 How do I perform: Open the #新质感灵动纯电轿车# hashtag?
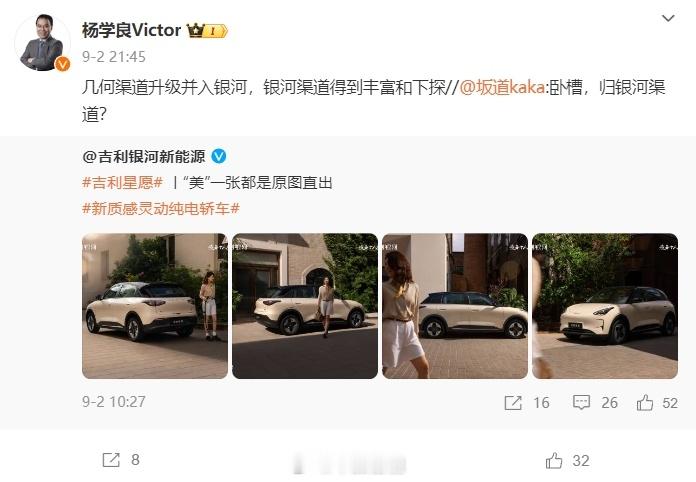[161, 208]
